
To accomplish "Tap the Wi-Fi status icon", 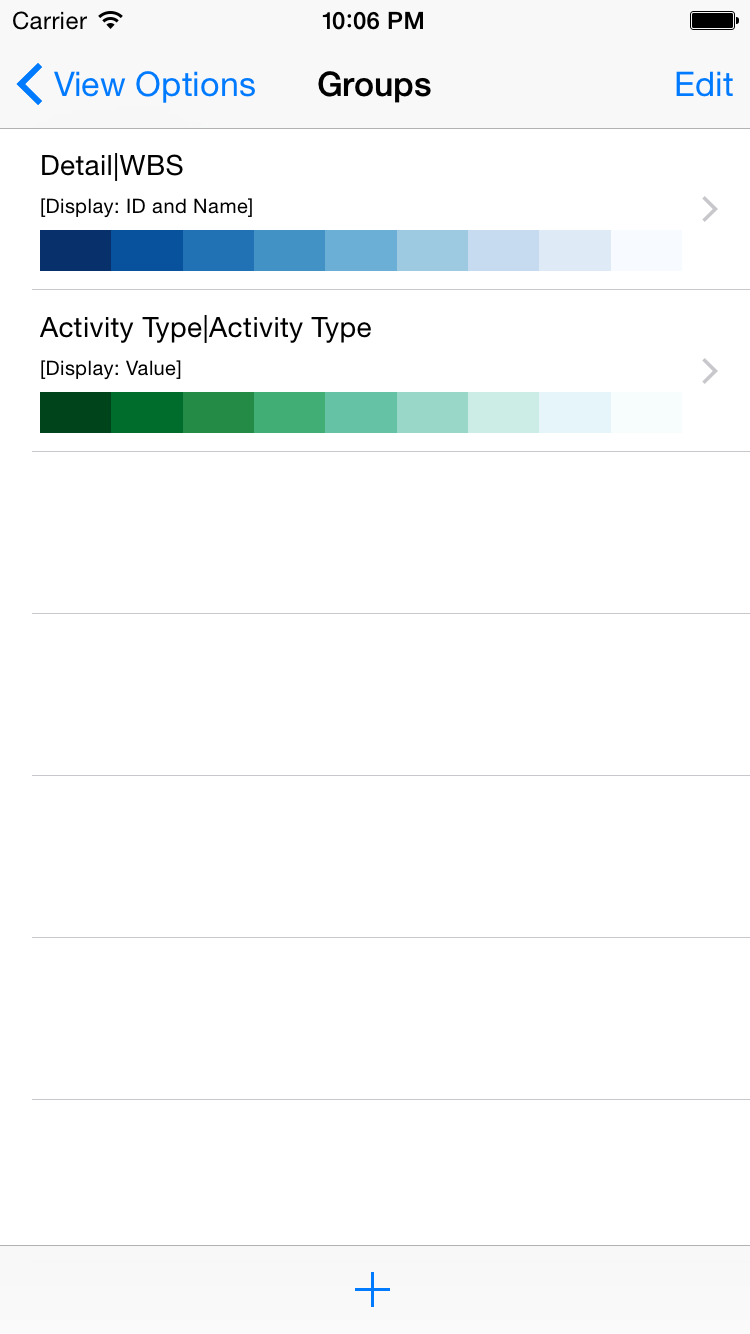I will [111, 20].
